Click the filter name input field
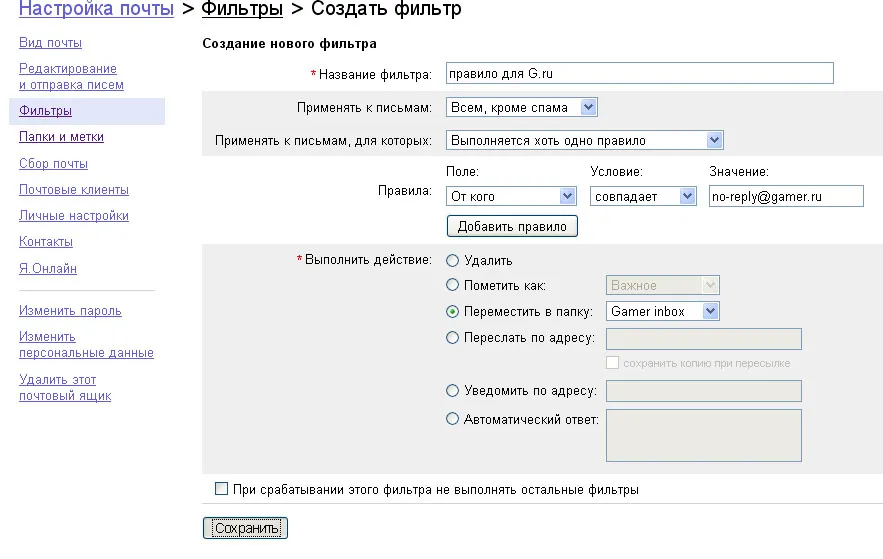The image size is (883, 559). click(639, 74)
